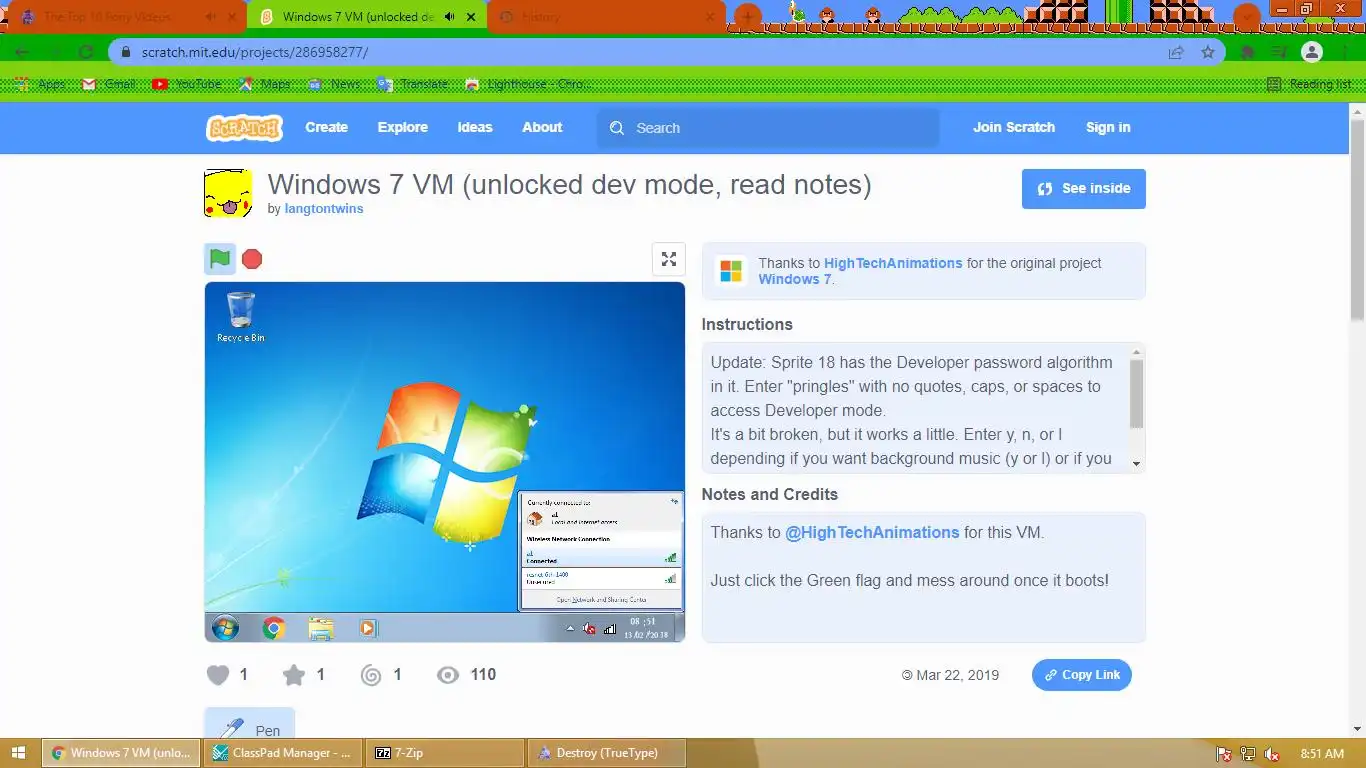The height and width of the screenshot is (768, 1366).
Task: Open the langtontwins profile link
Action: pos(324,209)
